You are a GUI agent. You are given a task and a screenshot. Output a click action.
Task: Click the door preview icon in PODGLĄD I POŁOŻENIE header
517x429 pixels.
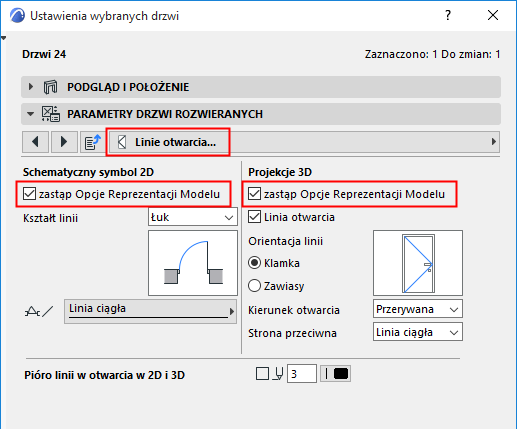pos(50,87)
